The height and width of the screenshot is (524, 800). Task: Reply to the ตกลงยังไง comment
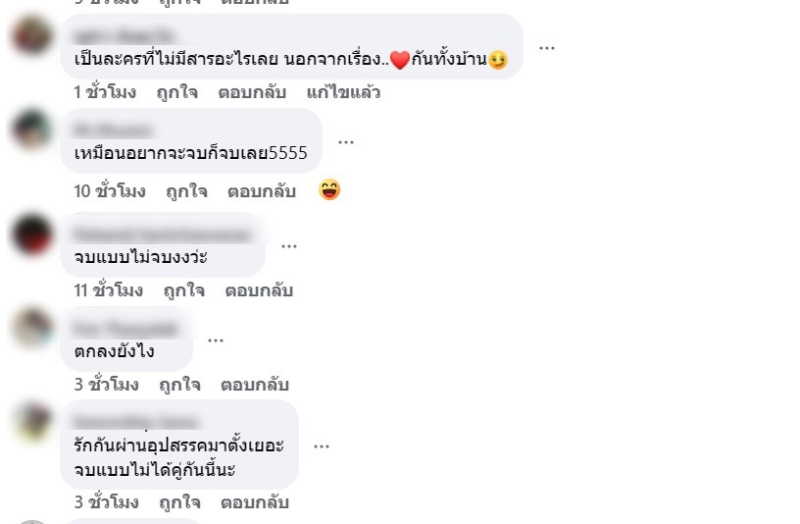click(255, 384)
